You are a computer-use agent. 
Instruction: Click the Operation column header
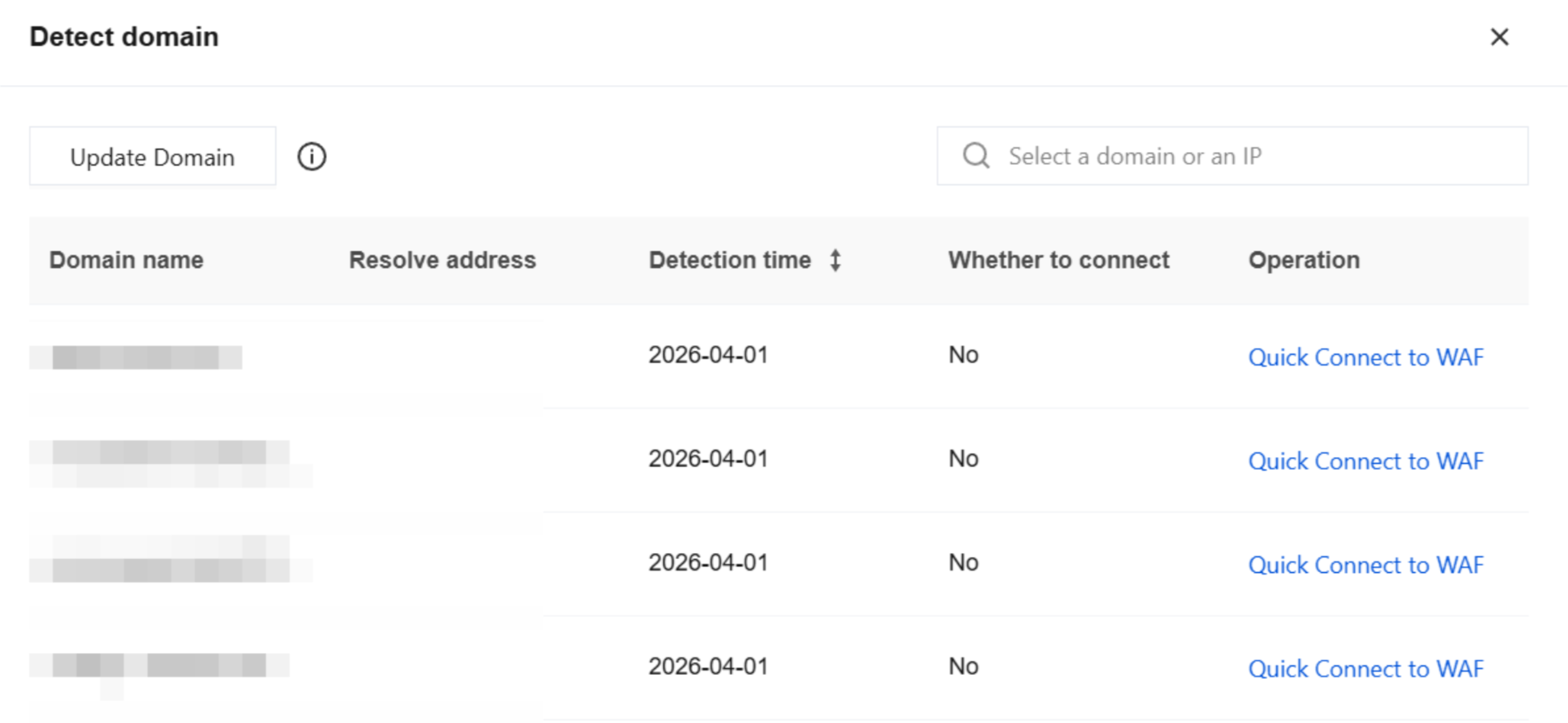pyautogui.click(x=1304, y=260)
